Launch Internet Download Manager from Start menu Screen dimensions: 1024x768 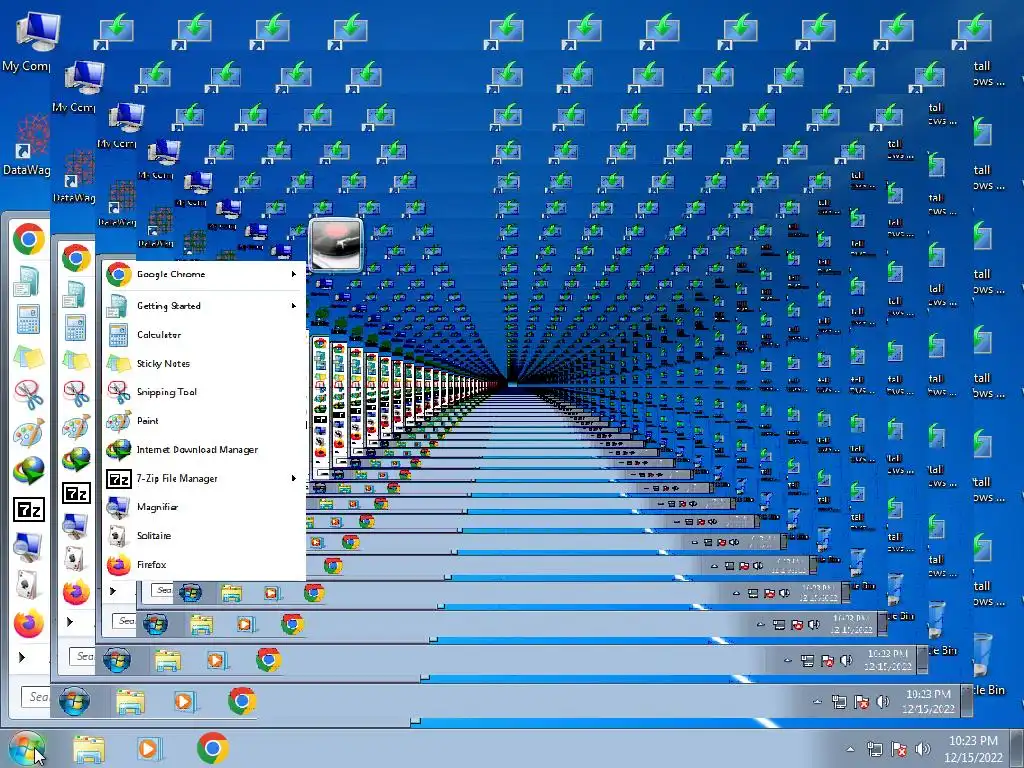click(x=202, y=449)
